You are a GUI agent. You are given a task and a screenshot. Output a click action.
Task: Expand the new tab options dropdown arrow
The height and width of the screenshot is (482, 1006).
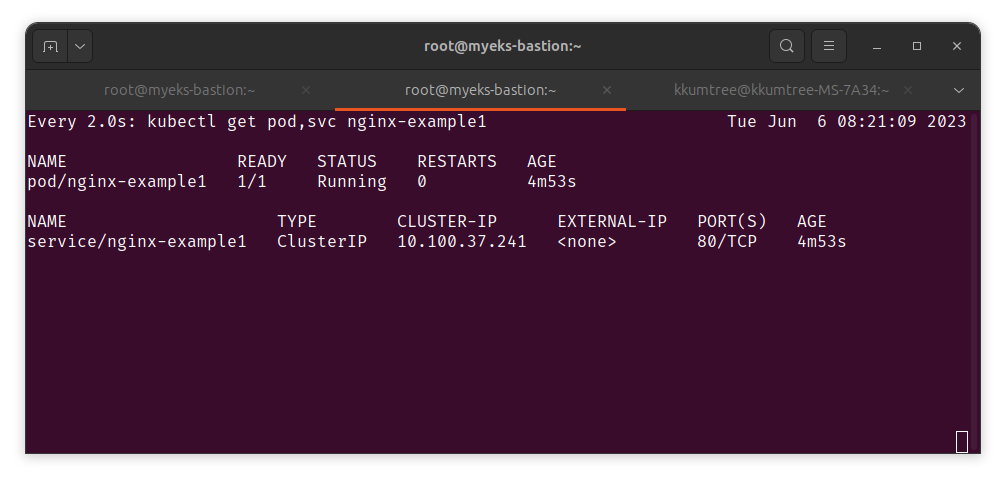(x=80, y=46)
